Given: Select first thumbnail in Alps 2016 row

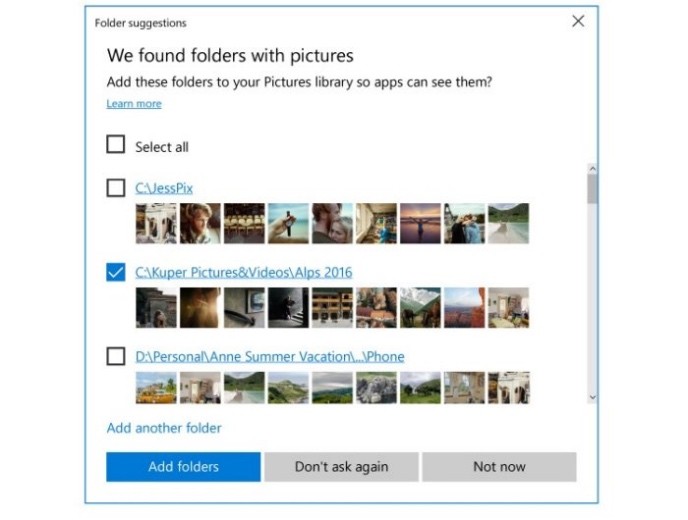Looking at the screenshot, I should click(x=155, y=308).
